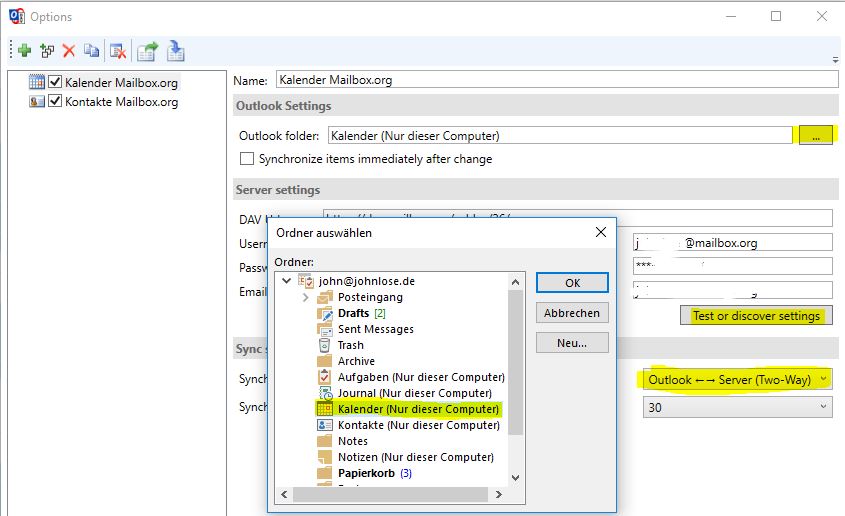The width and height of the screenshot is (845, 516).
Task: Select Kalender (Nur dieser Computer) folder
Action: tap(418, 409)
